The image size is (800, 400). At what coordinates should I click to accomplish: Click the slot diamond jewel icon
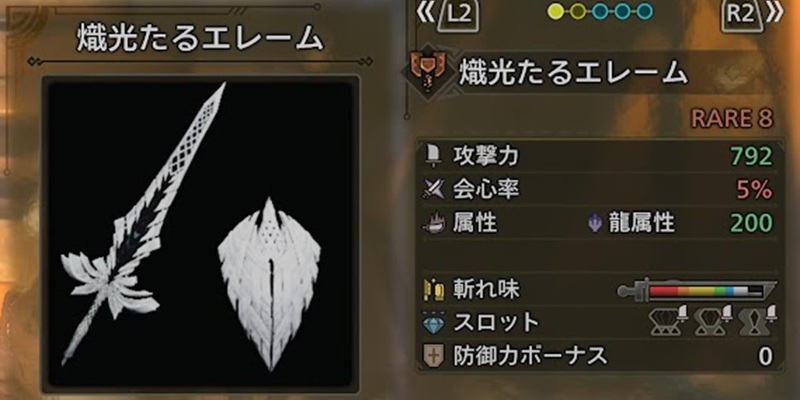434,322
